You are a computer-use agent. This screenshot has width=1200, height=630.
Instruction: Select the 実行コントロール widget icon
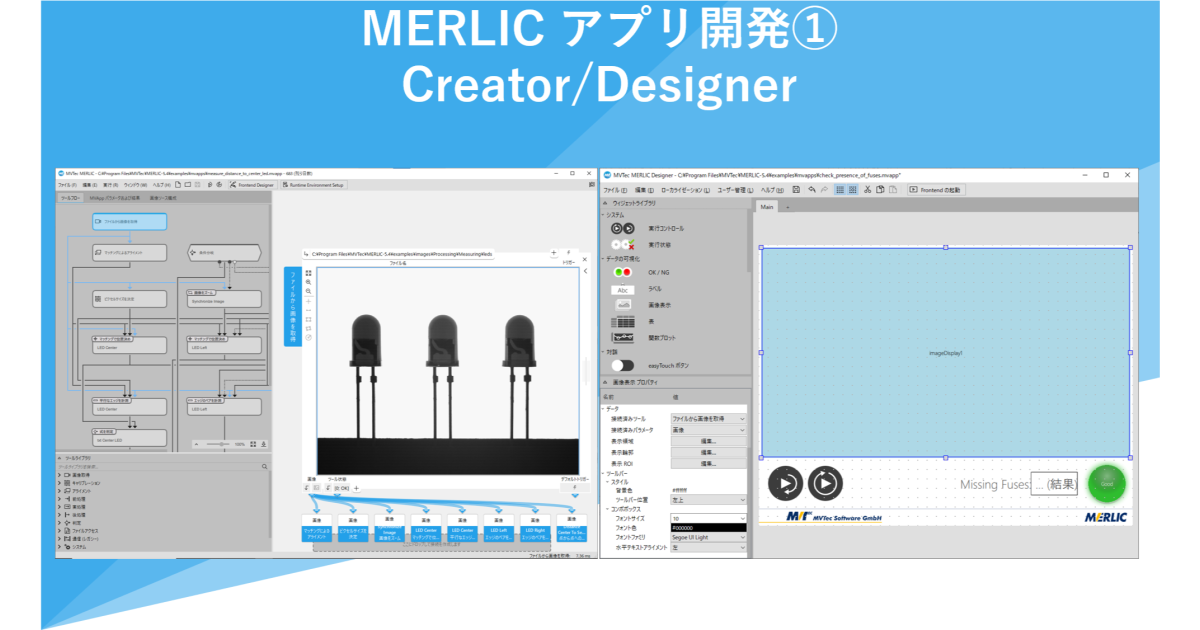(623, 228)
